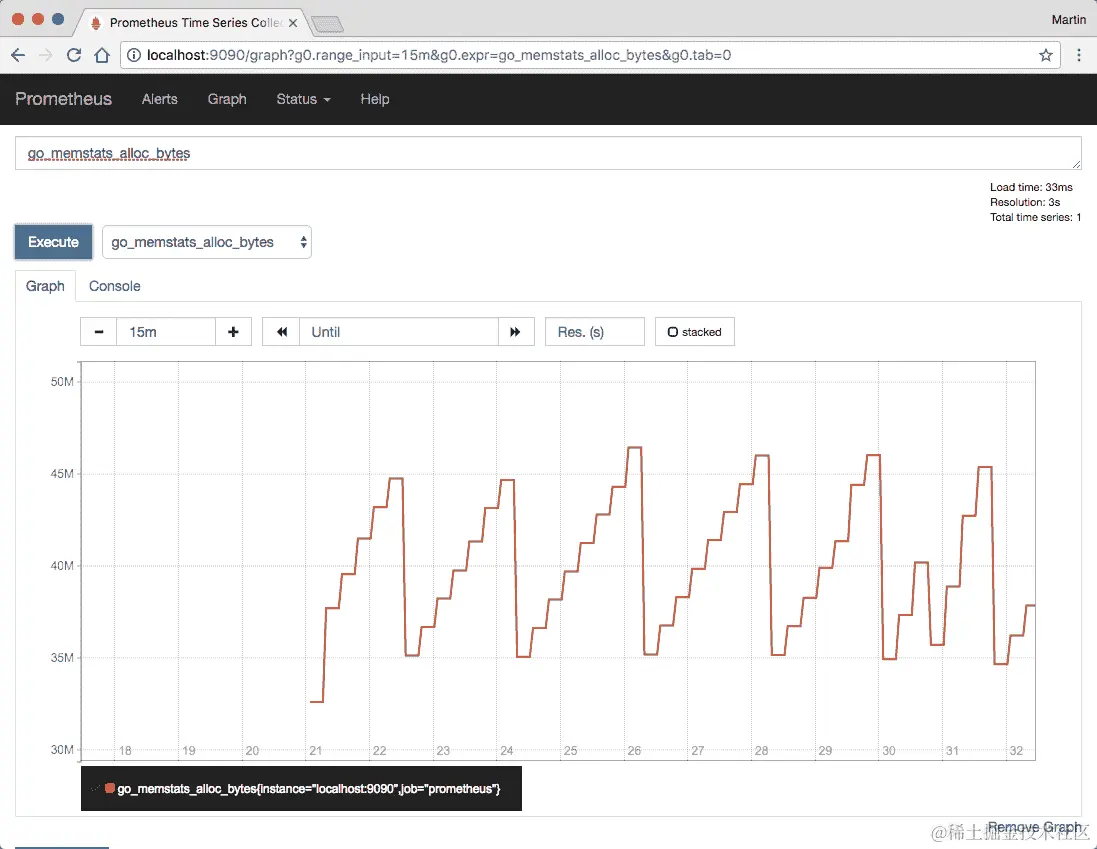Click the 26 x-axis tick label

pyautogui.click(x=634, y=750)
